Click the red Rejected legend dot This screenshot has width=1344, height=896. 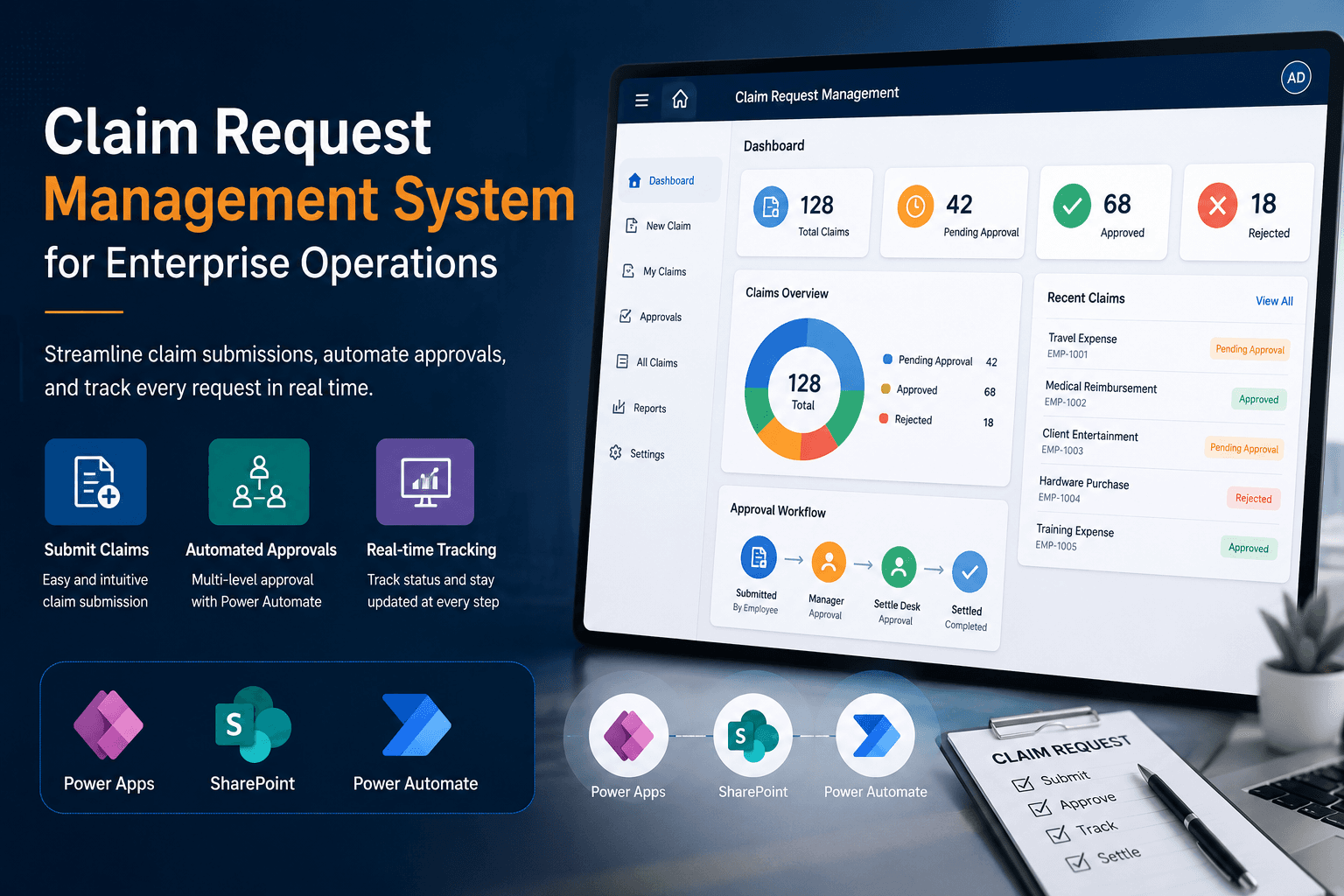884,418
